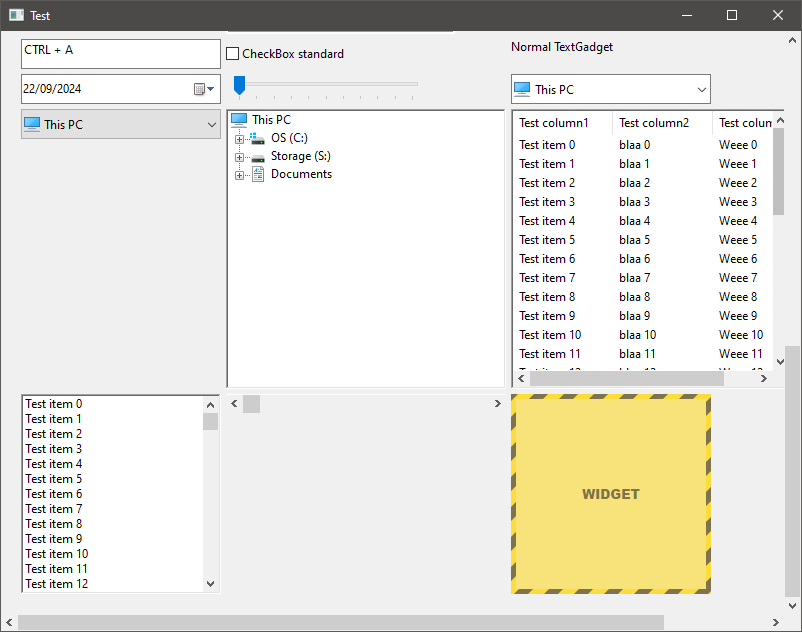Viewport: 802px width, 632px height.
Task: Click the blaa 9 cell
Action: click(634, 316)
